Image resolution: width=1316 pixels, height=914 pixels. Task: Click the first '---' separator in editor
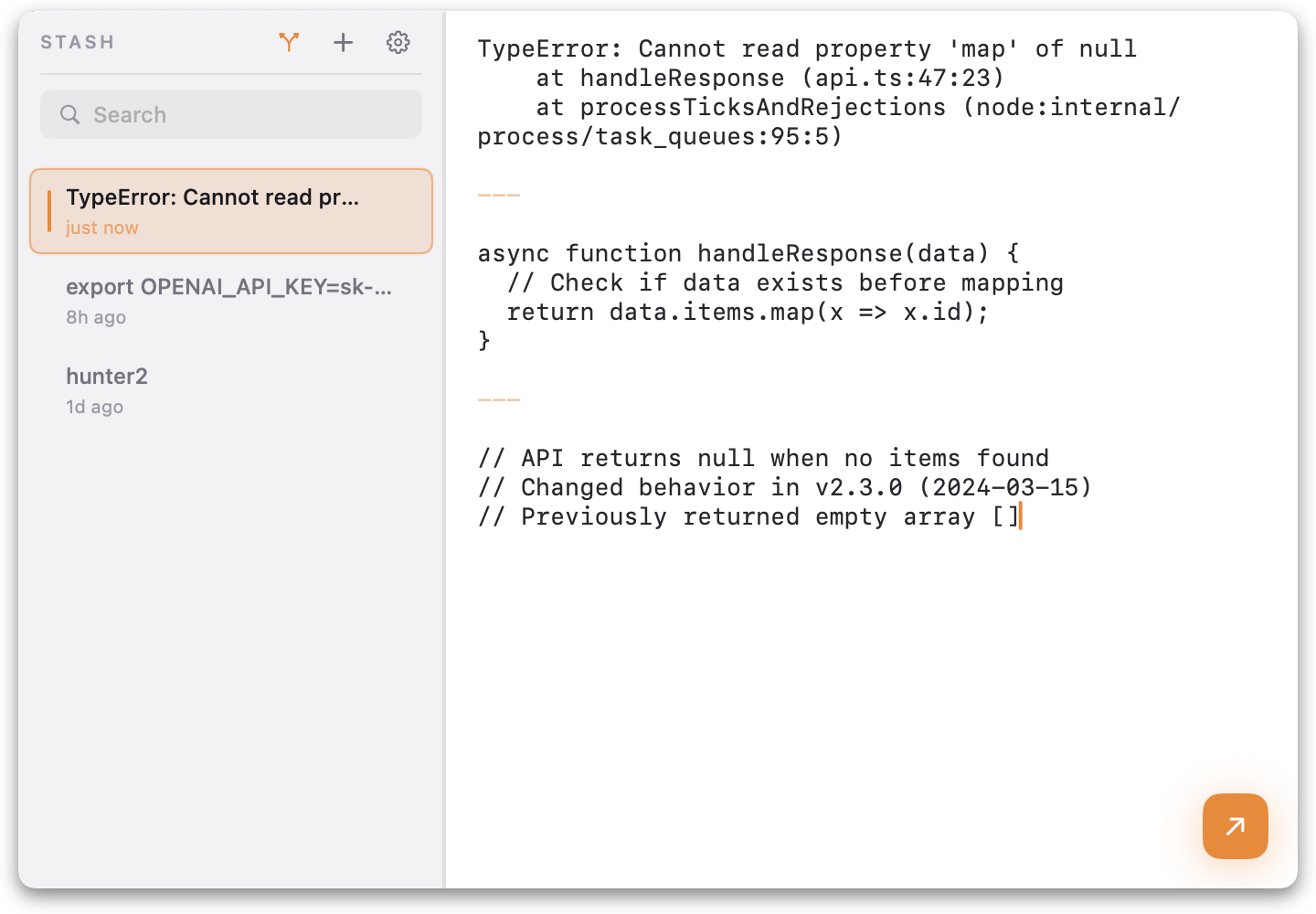(x=499, y=195)
